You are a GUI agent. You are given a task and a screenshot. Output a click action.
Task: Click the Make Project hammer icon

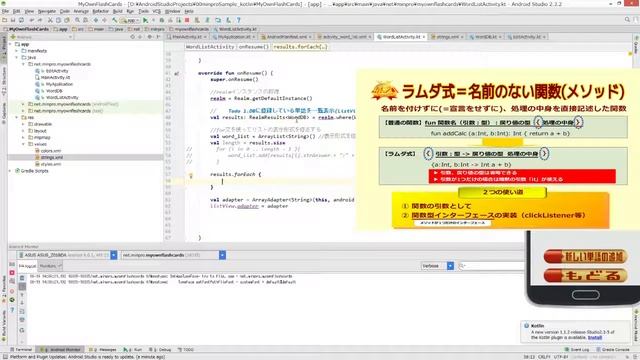[x=115, y=20]
